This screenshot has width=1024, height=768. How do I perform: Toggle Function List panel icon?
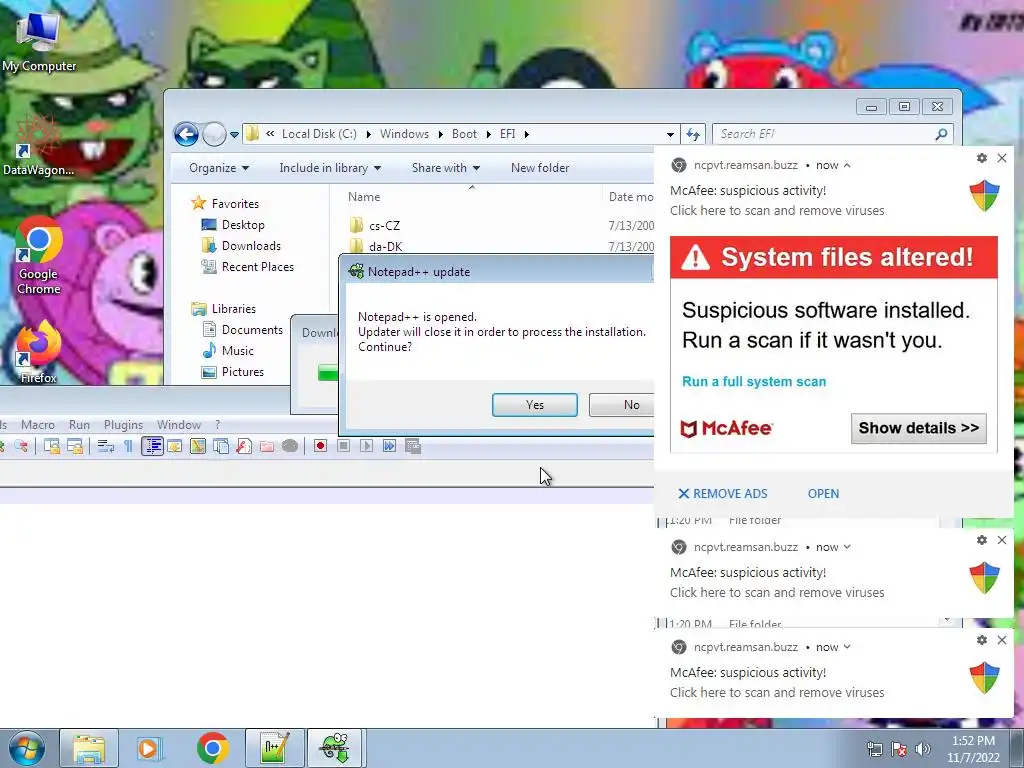click(244, 447)
